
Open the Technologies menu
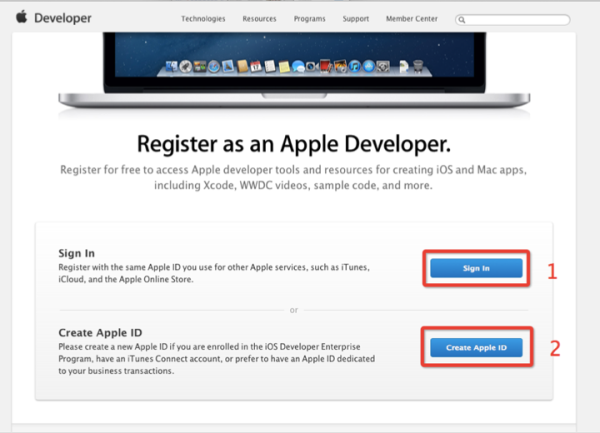(203, 19)
